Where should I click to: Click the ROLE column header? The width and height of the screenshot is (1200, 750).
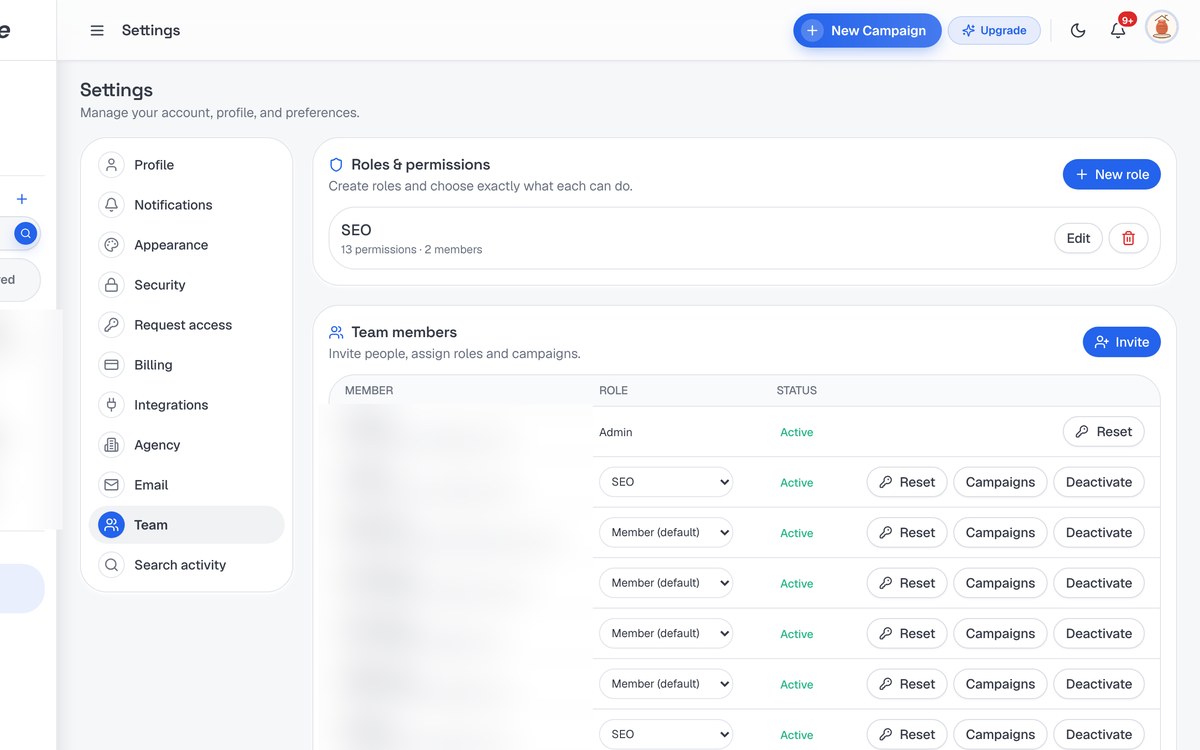coord(613,390)
